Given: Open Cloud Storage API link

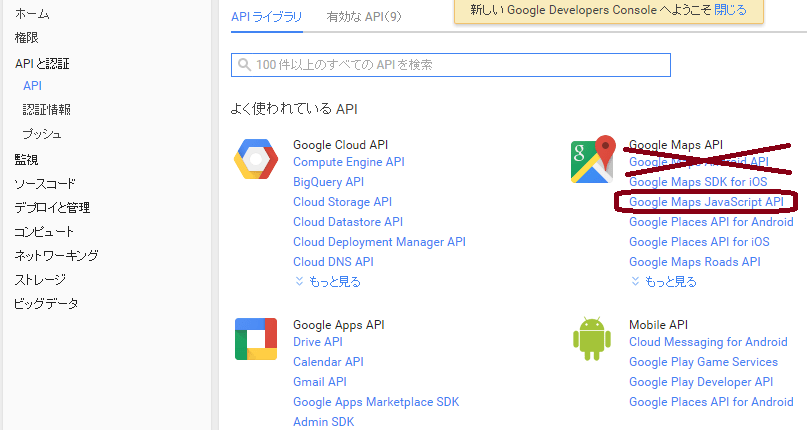Looking at the screenshot, I should (343, 202).
